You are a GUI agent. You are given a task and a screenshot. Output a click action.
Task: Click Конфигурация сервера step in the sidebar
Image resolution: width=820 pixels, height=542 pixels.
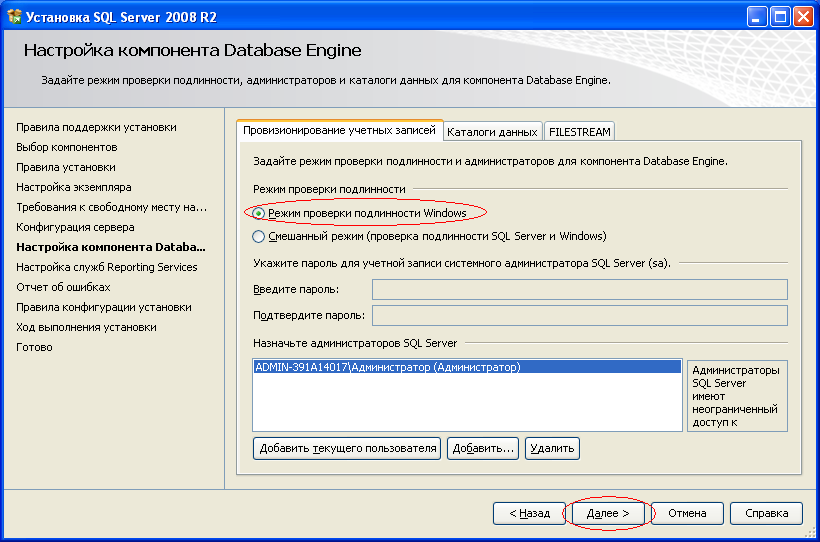[x=75, y=228]
